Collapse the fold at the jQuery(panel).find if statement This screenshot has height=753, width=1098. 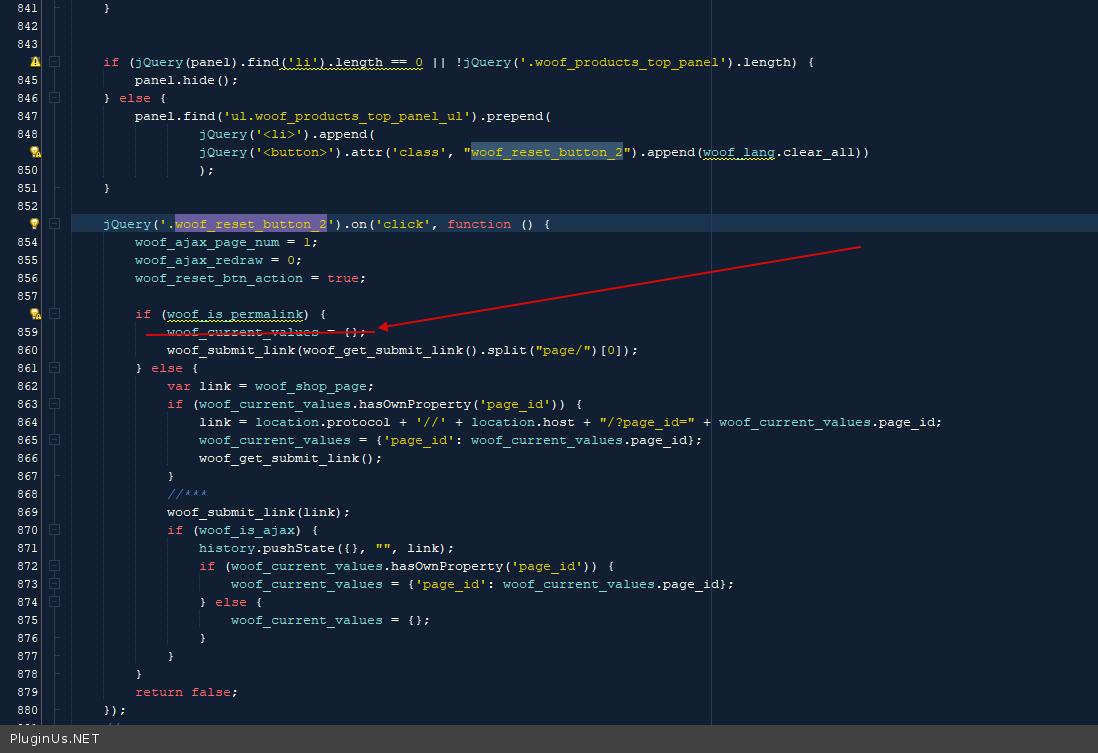point(55,62)
